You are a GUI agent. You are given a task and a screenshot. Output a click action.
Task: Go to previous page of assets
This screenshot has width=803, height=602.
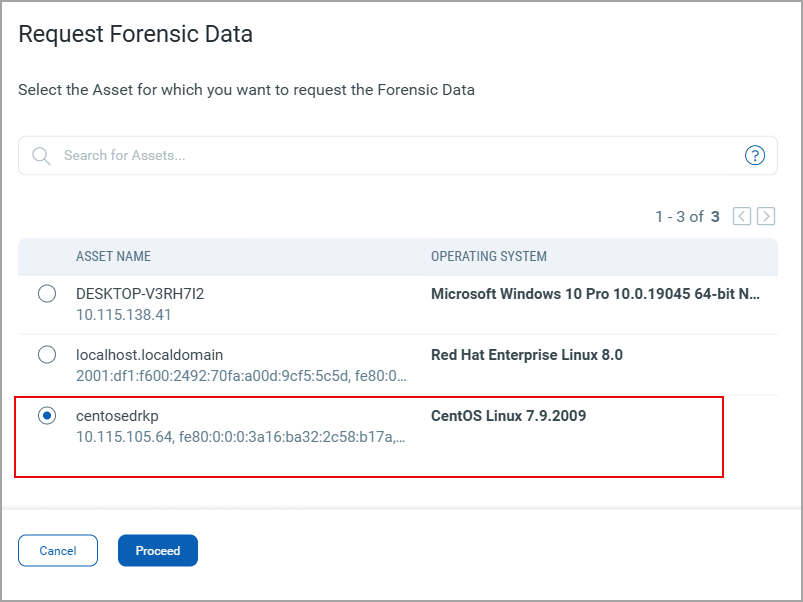pos(742,216)
